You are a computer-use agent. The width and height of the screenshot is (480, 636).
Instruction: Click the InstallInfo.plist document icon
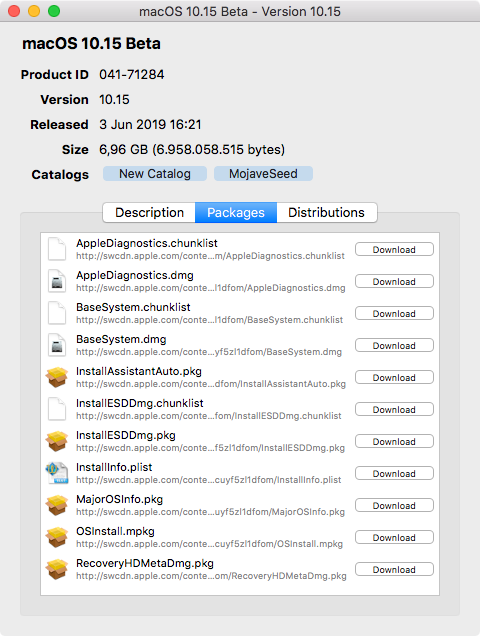pyautogui.click(x=57, y=473)
